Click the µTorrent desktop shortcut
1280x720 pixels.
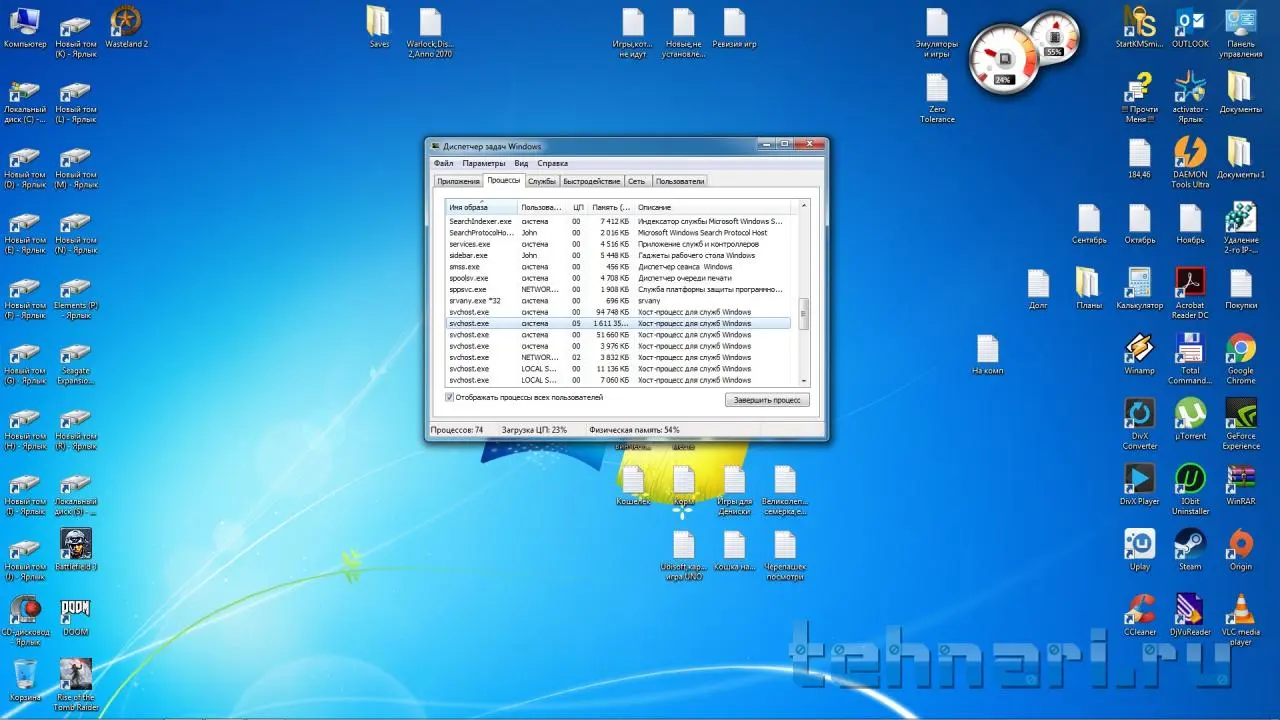(1190, 414)
